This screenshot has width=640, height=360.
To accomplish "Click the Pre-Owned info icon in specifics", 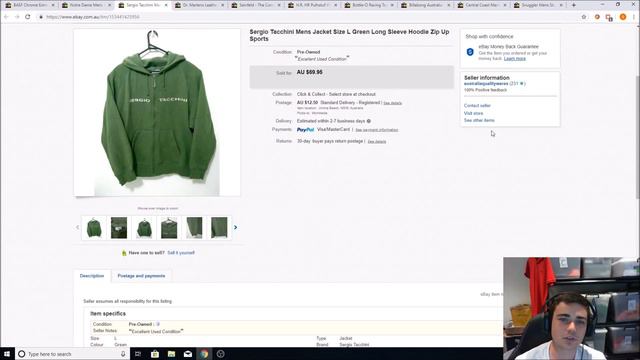I will coord(158,324).
